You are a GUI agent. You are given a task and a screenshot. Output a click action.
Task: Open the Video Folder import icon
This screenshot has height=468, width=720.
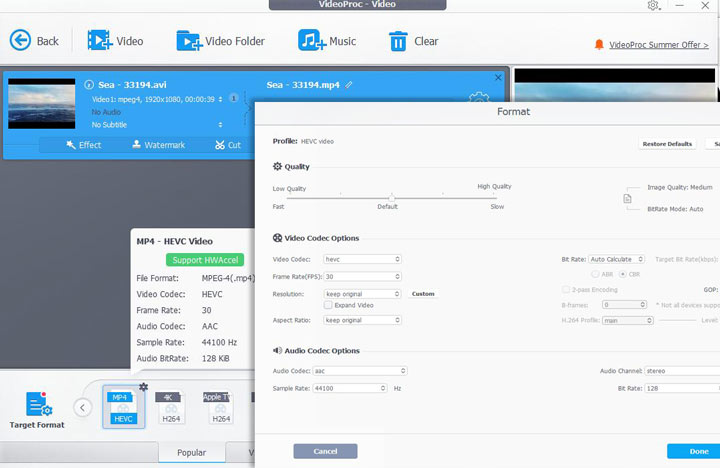pos(188,41)
